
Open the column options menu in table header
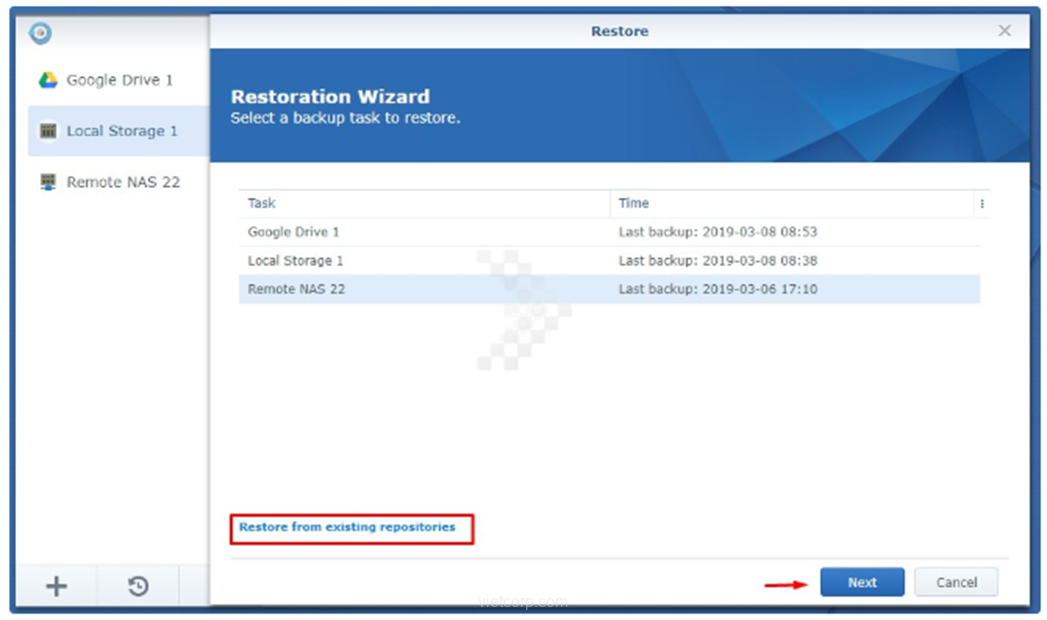(981, 203)
